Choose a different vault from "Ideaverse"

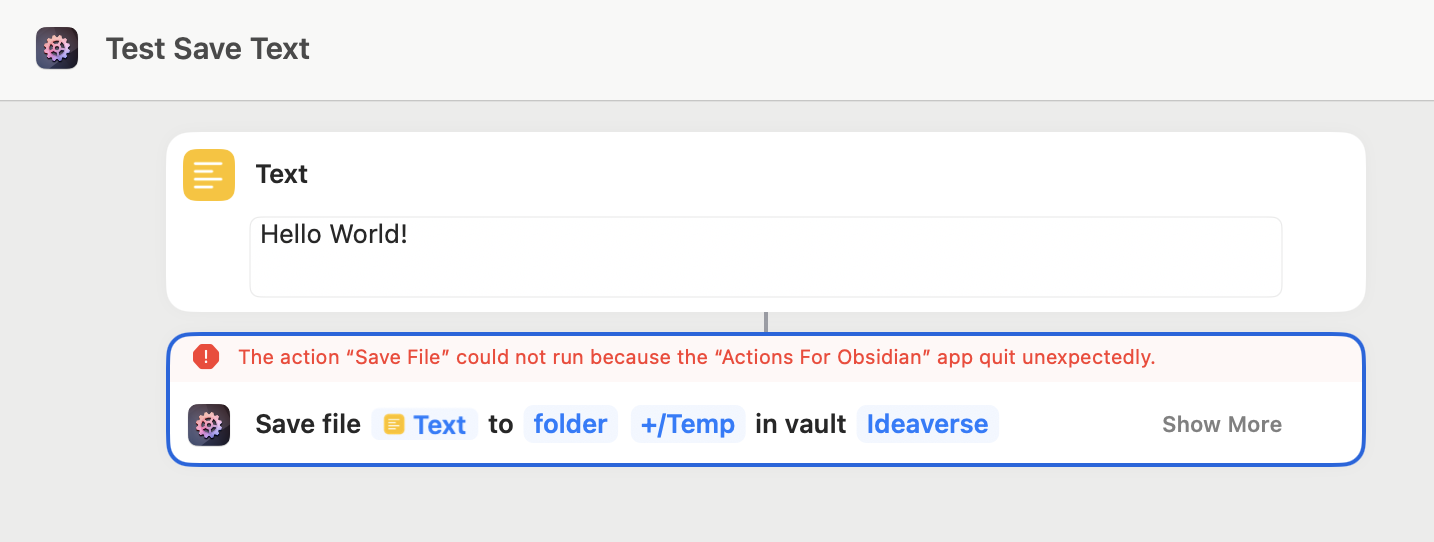click(x=927, y=424)
